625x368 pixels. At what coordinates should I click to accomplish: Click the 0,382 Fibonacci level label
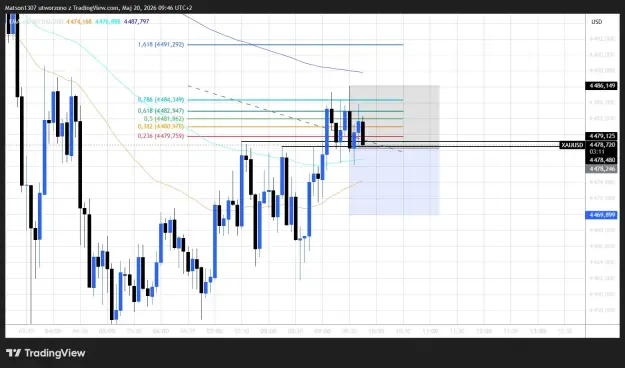click(161, 126)
